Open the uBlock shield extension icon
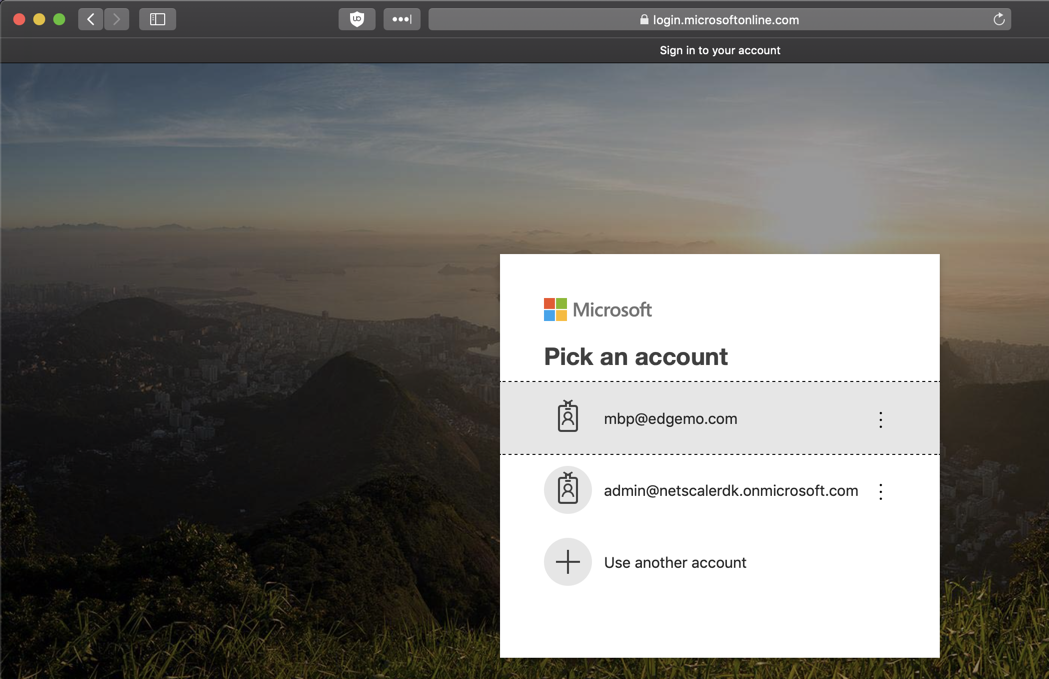Image resolution: width=1049 pixels, height=679 pixels. click(357, 19)
